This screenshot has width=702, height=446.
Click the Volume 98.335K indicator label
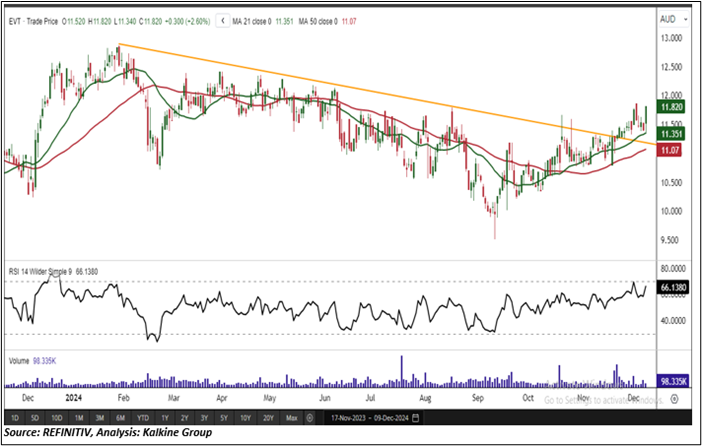pyautogui.click(x=32, y=360)
